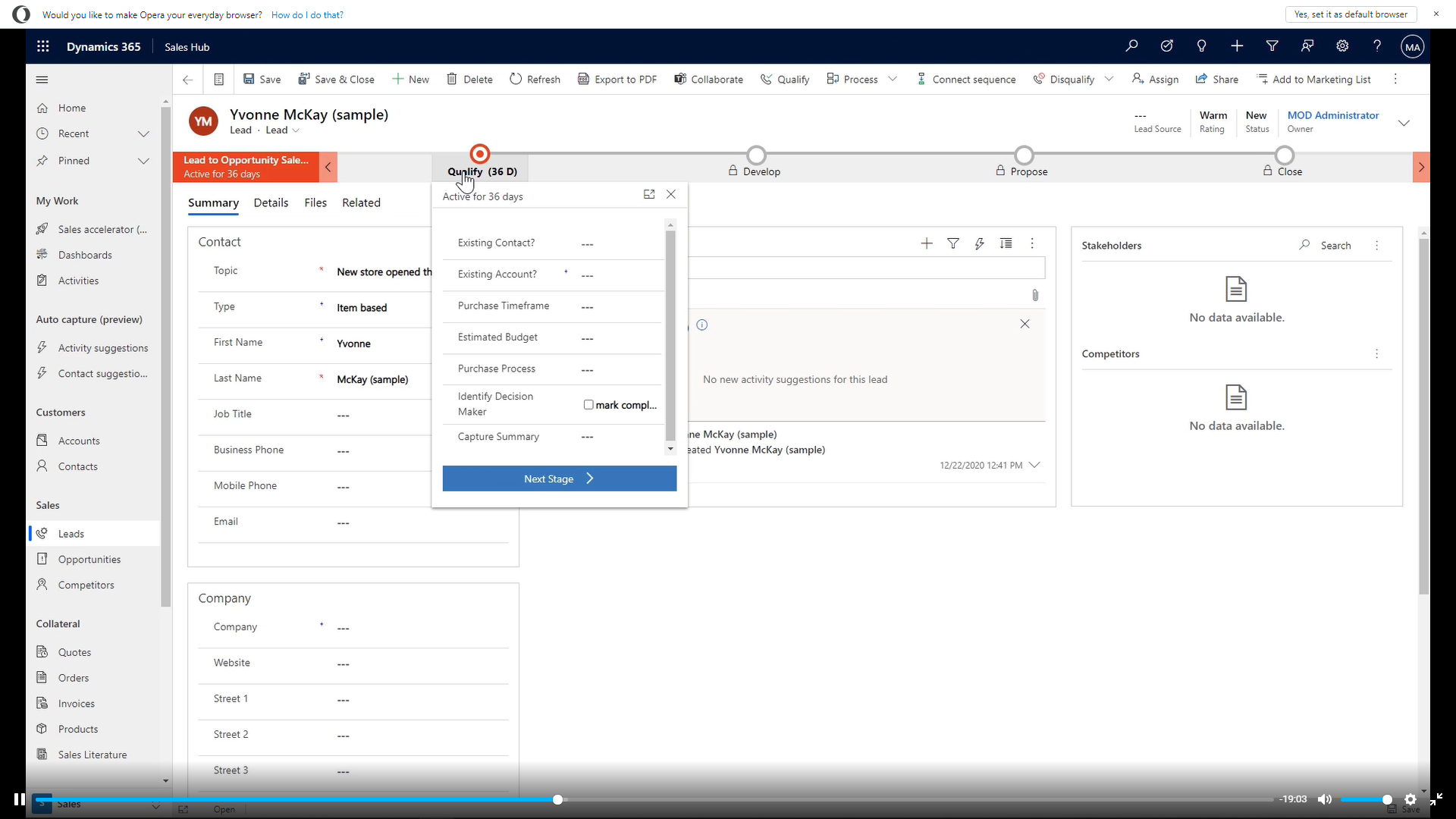Click the video progress bar scrubber
Image resolution: width=1456 pixels, height=819 pixels.
(558, 799)
